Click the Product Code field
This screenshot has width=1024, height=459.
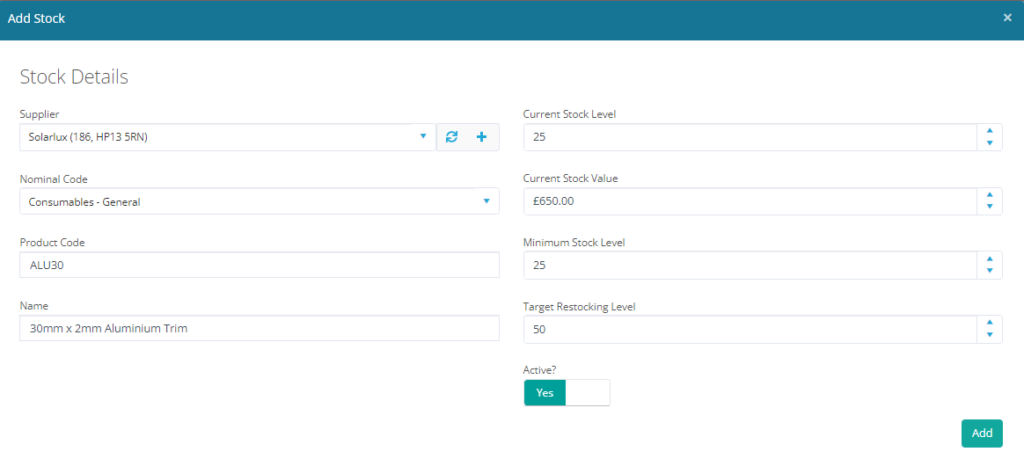pos(258,265)
